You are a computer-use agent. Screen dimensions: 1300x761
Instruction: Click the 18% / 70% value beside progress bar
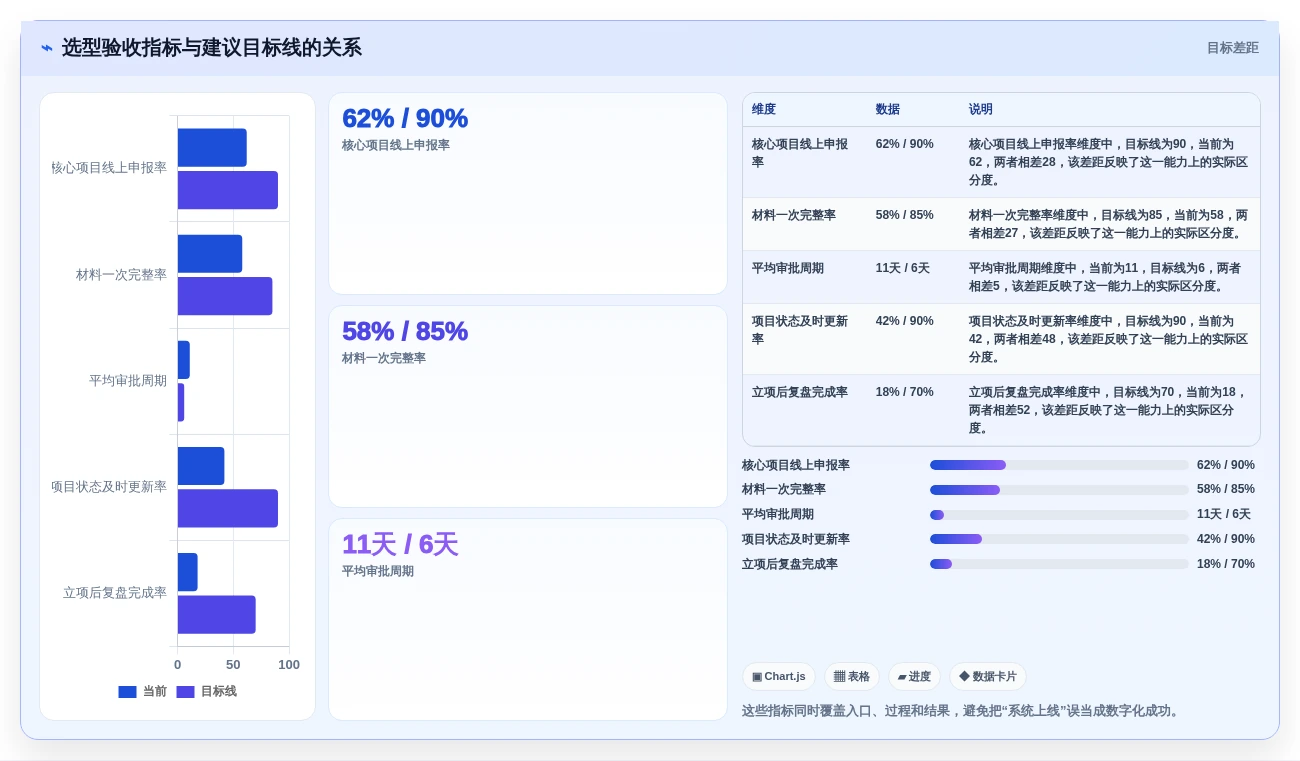(x=1226, y=564)
